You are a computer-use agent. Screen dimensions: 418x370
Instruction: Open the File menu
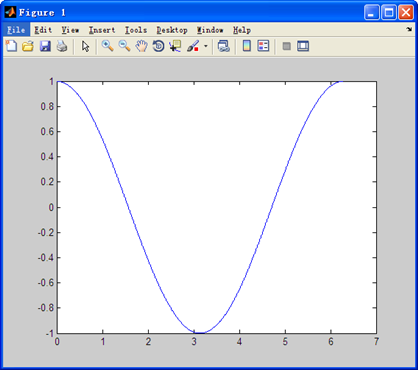[16, 30]
